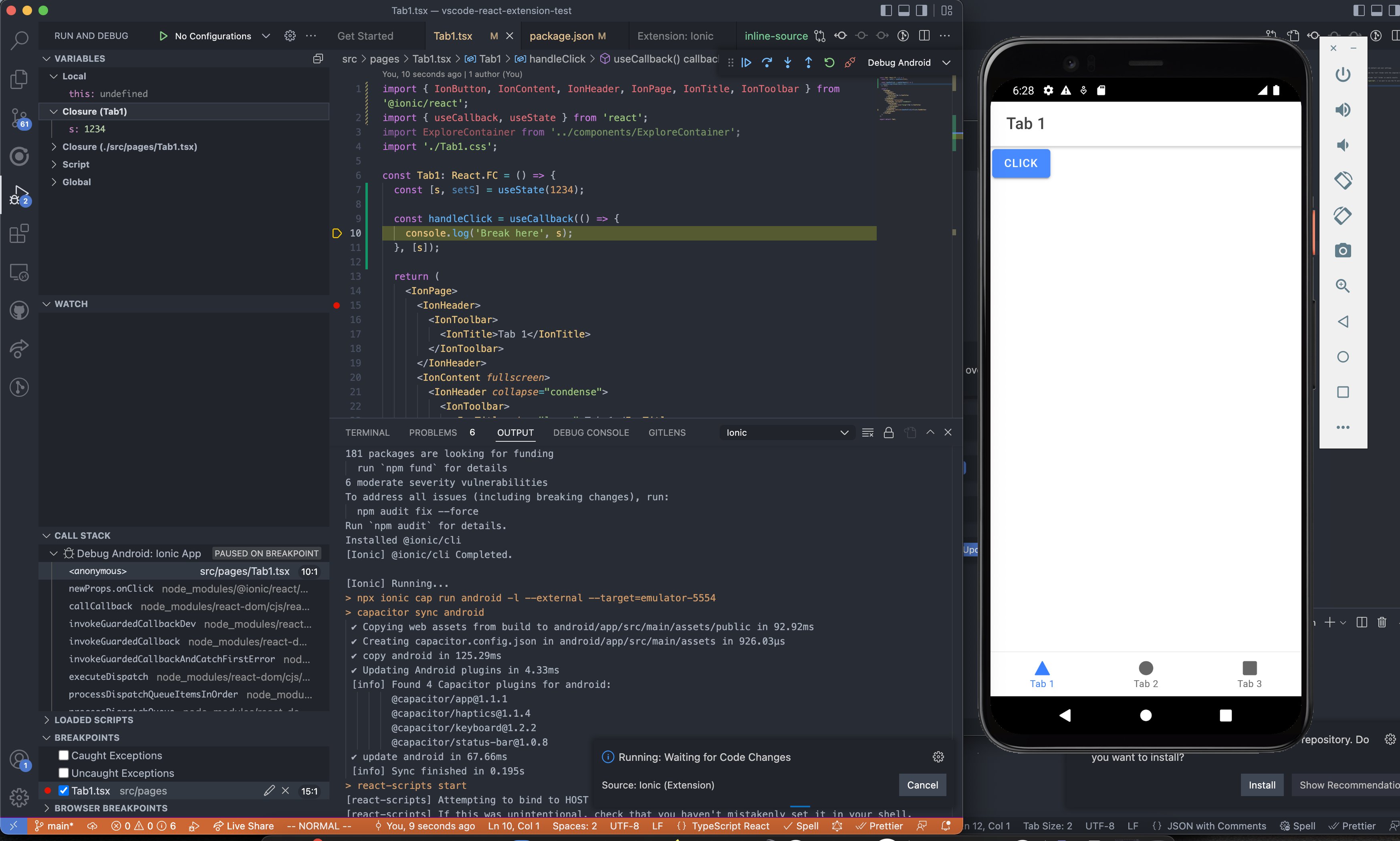Click the Step Into debug icon
This screenshot has height=841, width=1400.
coord(788,63)
